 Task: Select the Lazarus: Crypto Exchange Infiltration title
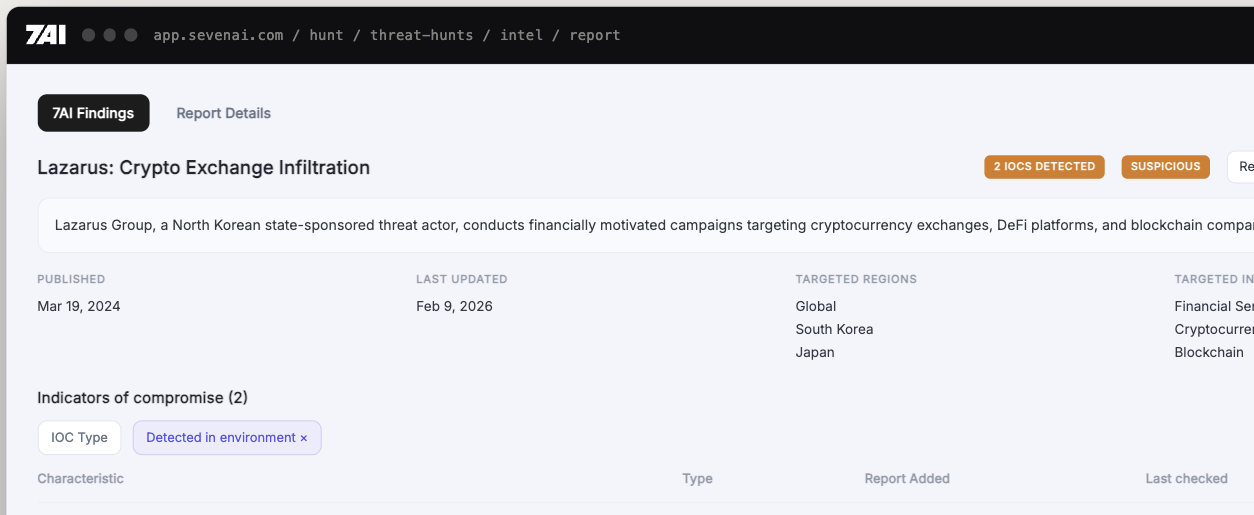(x=203, y=167)
